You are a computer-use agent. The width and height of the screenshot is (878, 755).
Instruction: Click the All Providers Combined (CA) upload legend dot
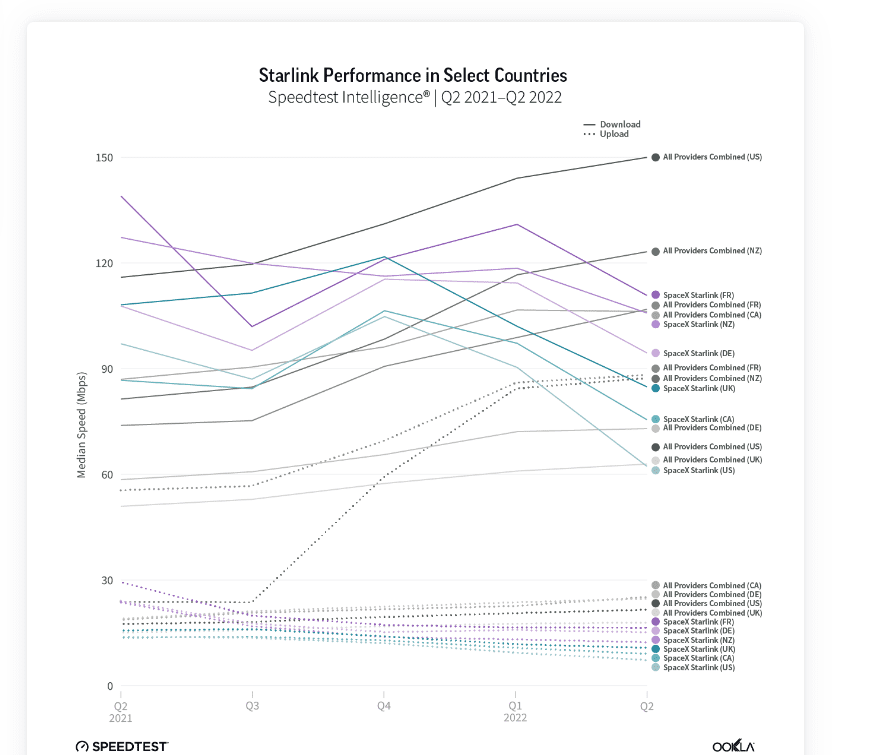[655, 585]
